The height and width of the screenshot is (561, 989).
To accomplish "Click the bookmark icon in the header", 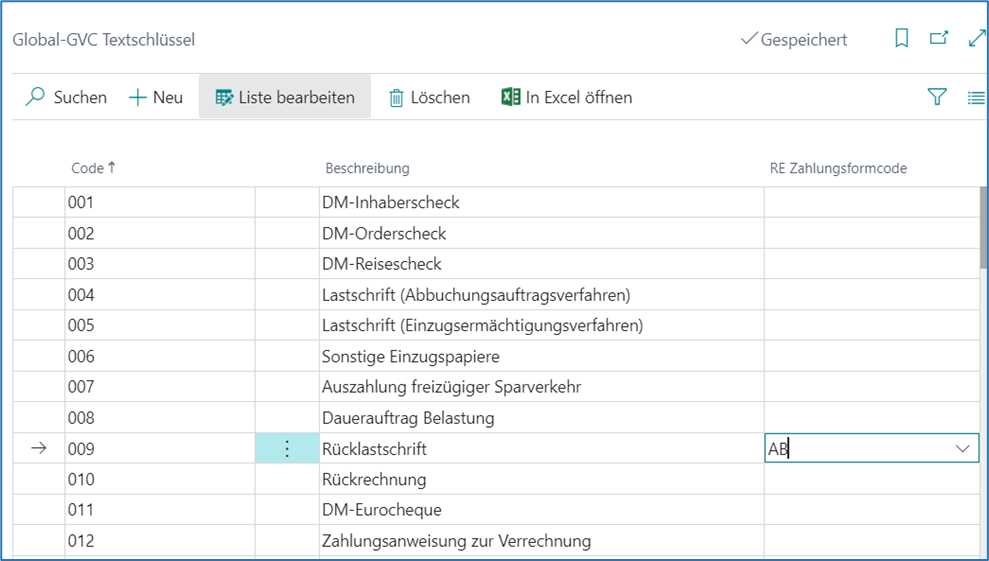I will point(901,39).
